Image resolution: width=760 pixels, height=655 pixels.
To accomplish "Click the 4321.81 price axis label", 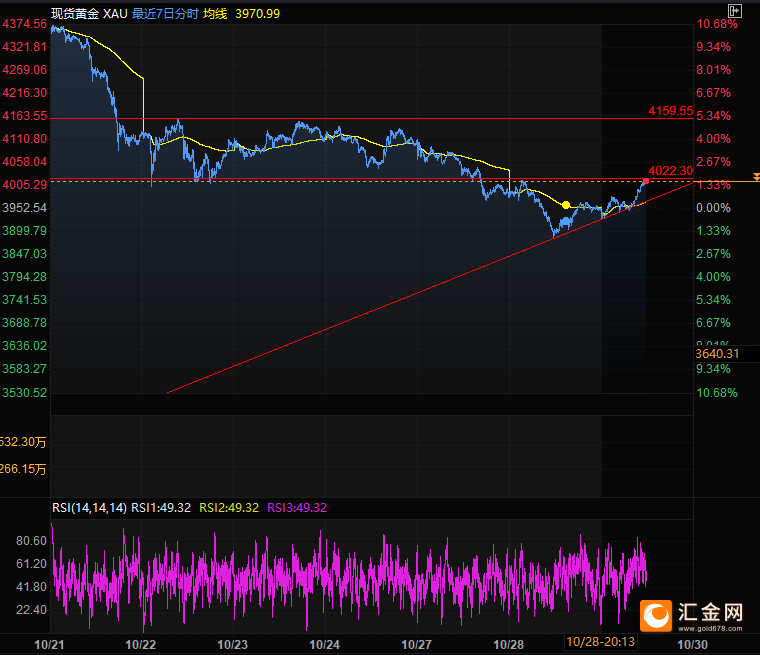I will click(x=25, y=47).
